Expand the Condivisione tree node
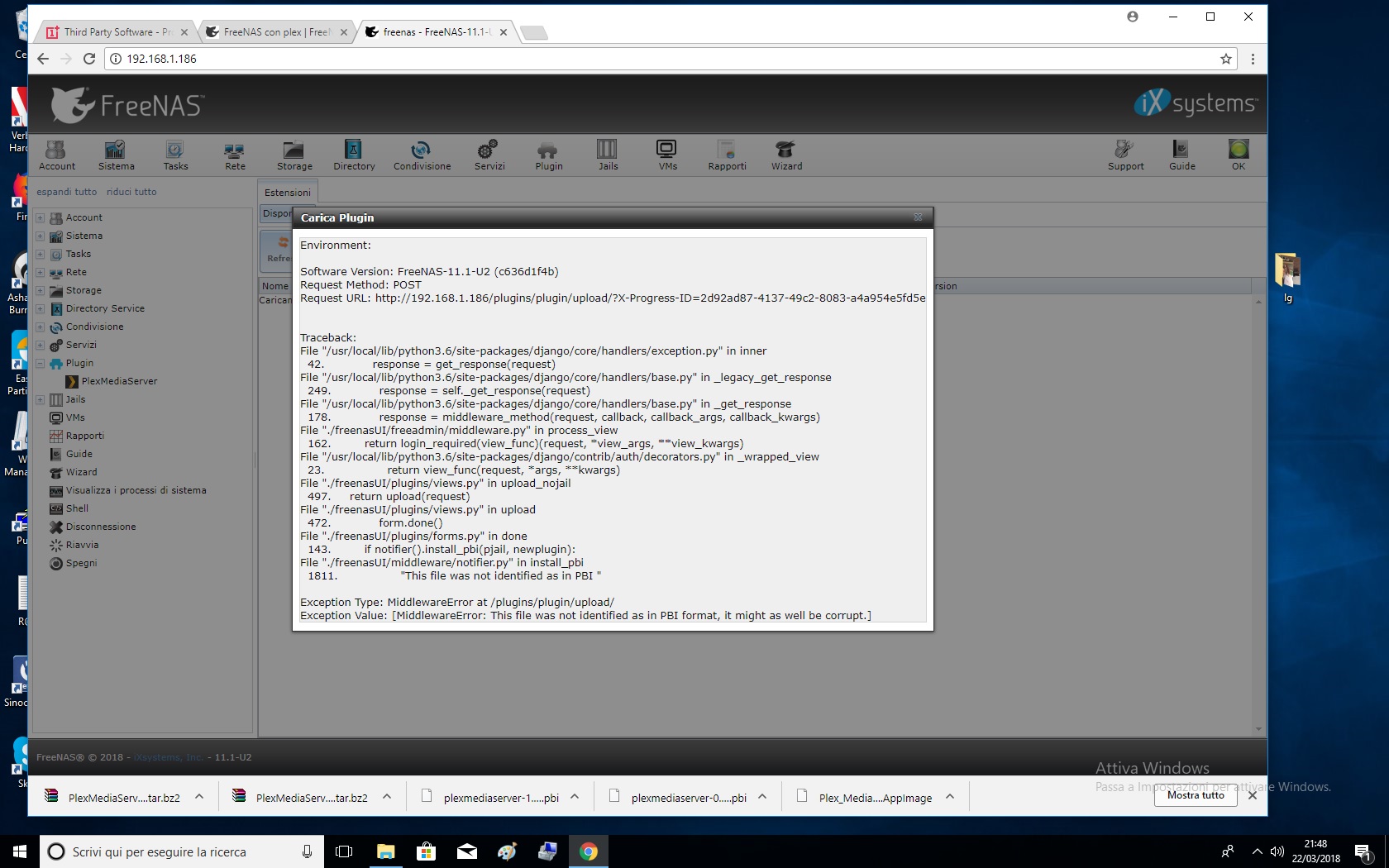This screenshot has height=868, width=1389. pos(40,327)
